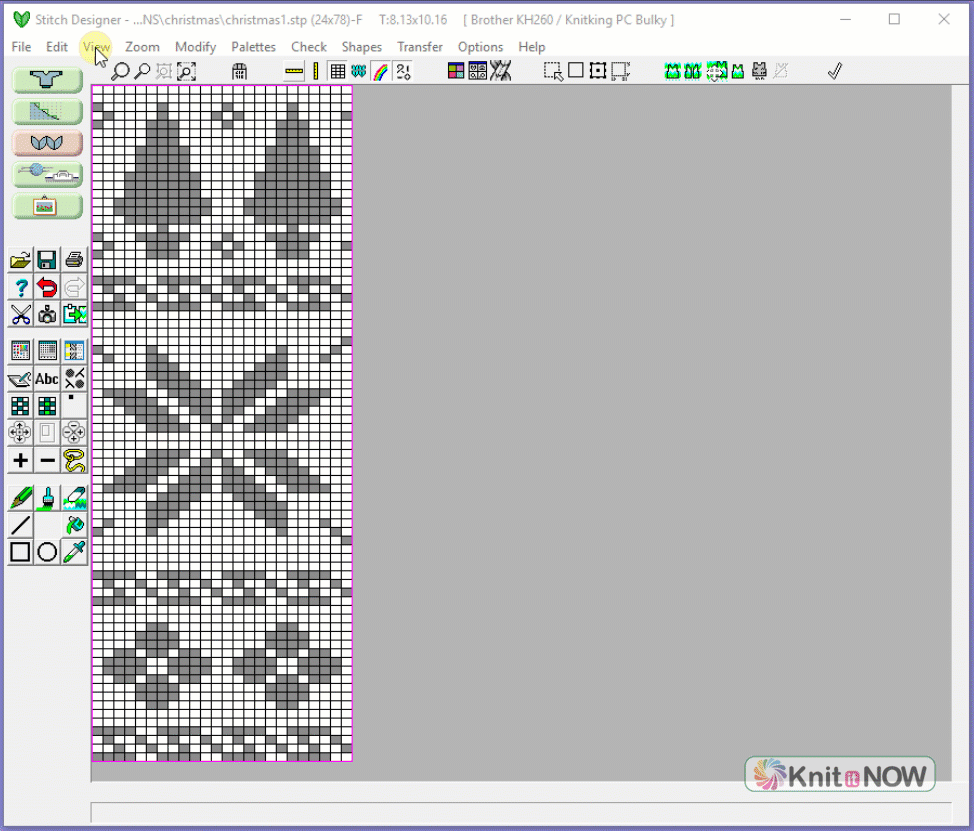The width and height of the screenshot is (974, 831).
Task: Click the plain square box toolbar icon
Action: point(576,70)
